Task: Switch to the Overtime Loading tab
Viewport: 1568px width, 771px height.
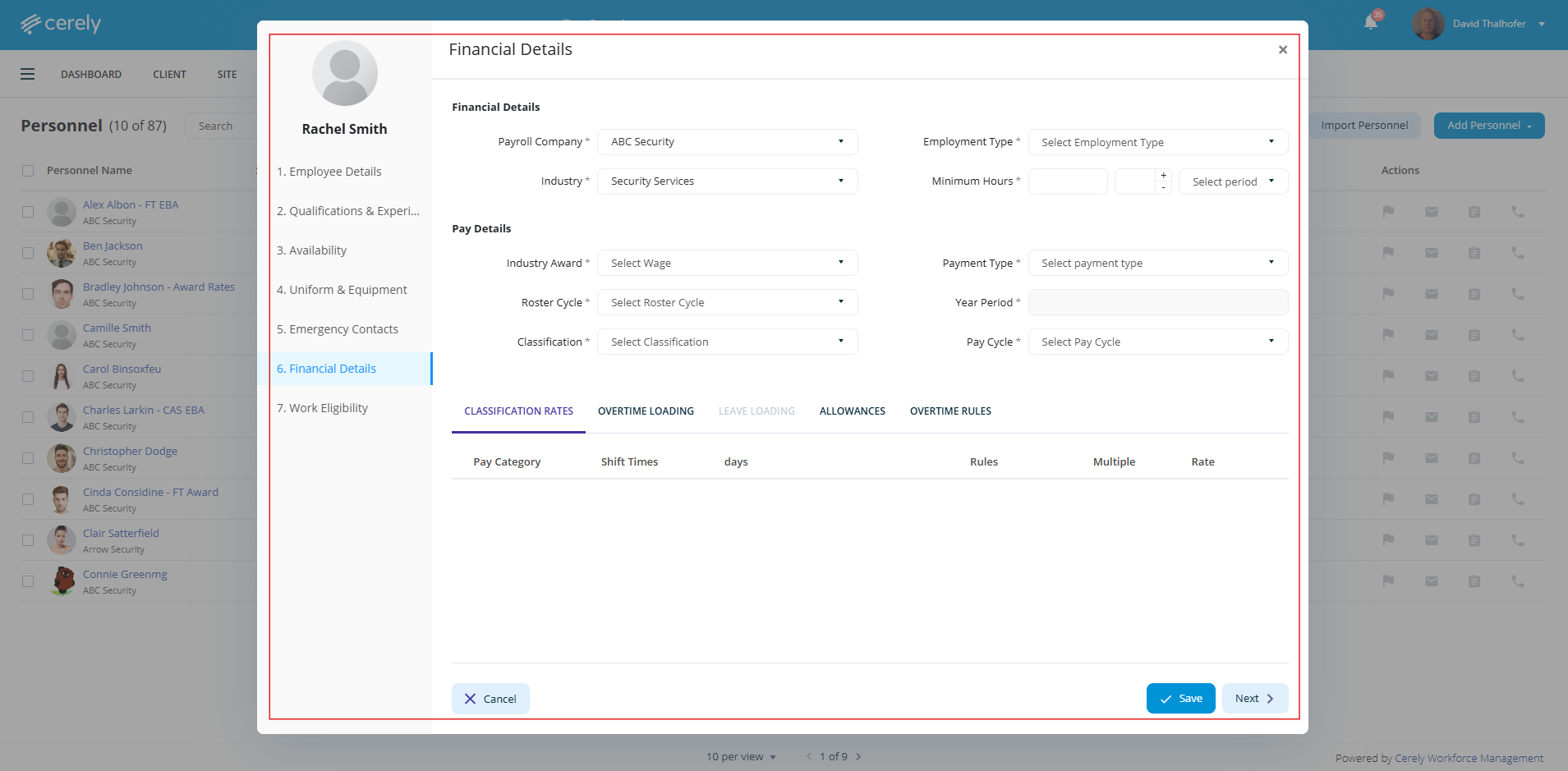Action: pyautogui.click(x=646, y=411)
